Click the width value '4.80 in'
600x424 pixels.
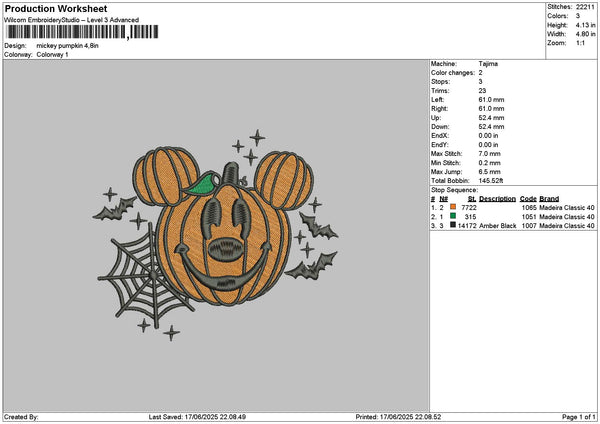[x=585, y=34]
